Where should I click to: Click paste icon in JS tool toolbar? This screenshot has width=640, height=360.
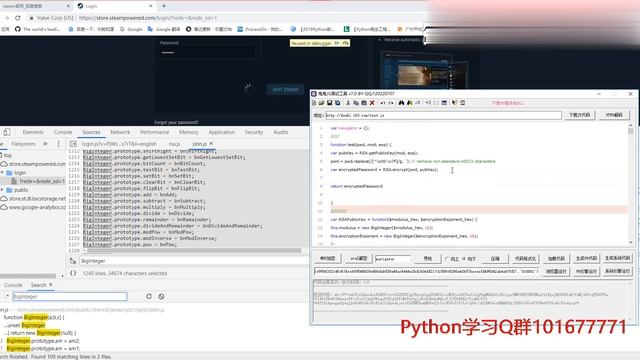pos(364,103)
